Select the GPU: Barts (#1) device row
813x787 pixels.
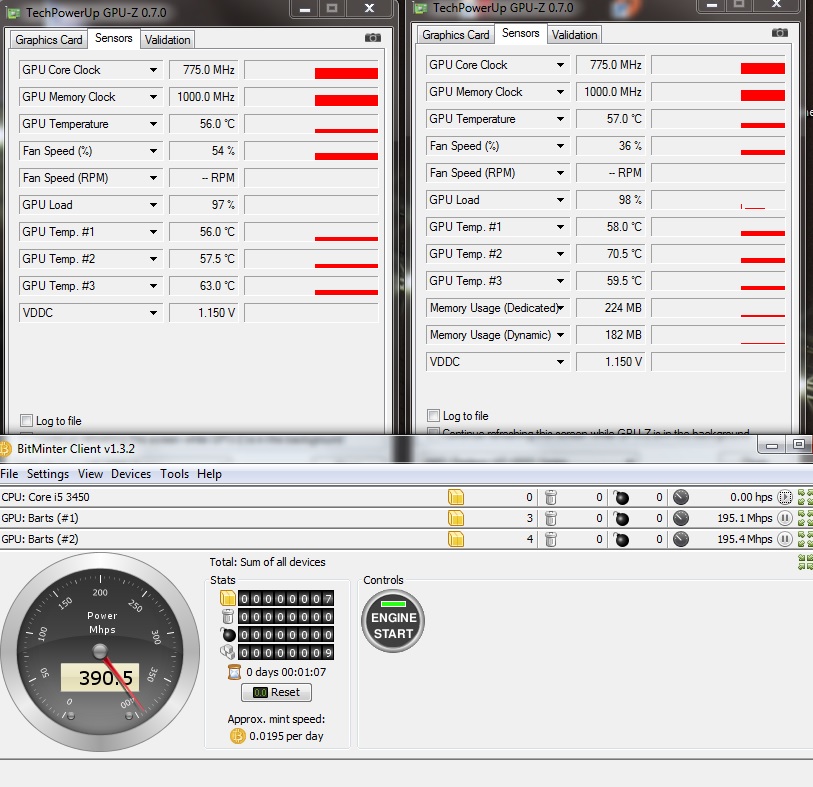coord(406,518)
